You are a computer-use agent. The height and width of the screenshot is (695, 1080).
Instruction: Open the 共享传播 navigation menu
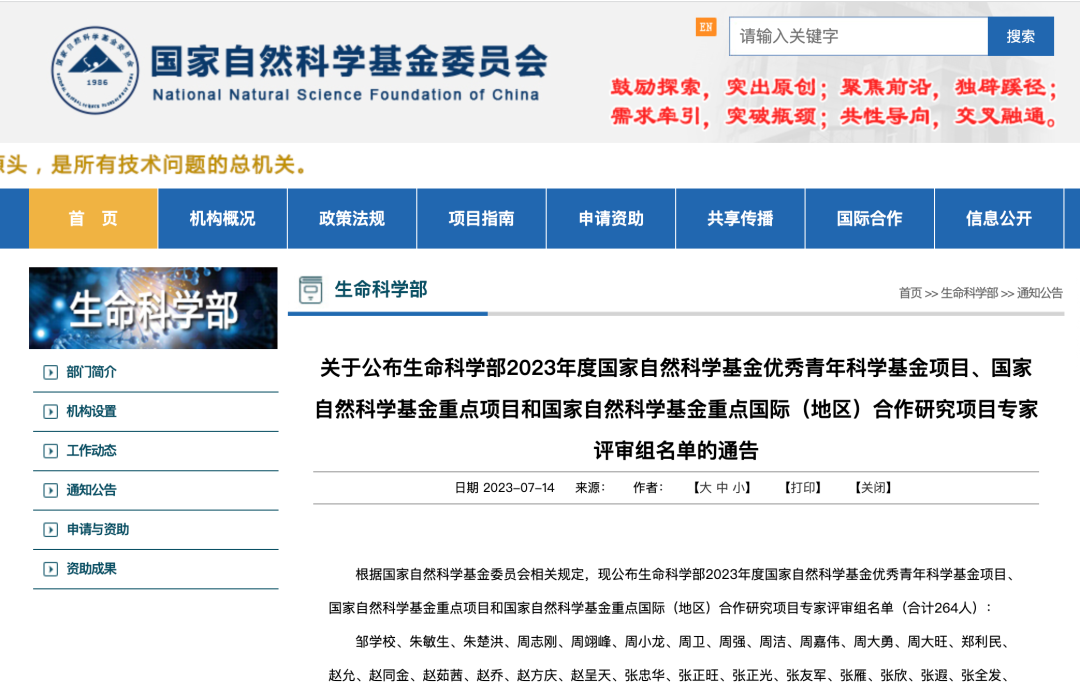click(x=740, y=218)
